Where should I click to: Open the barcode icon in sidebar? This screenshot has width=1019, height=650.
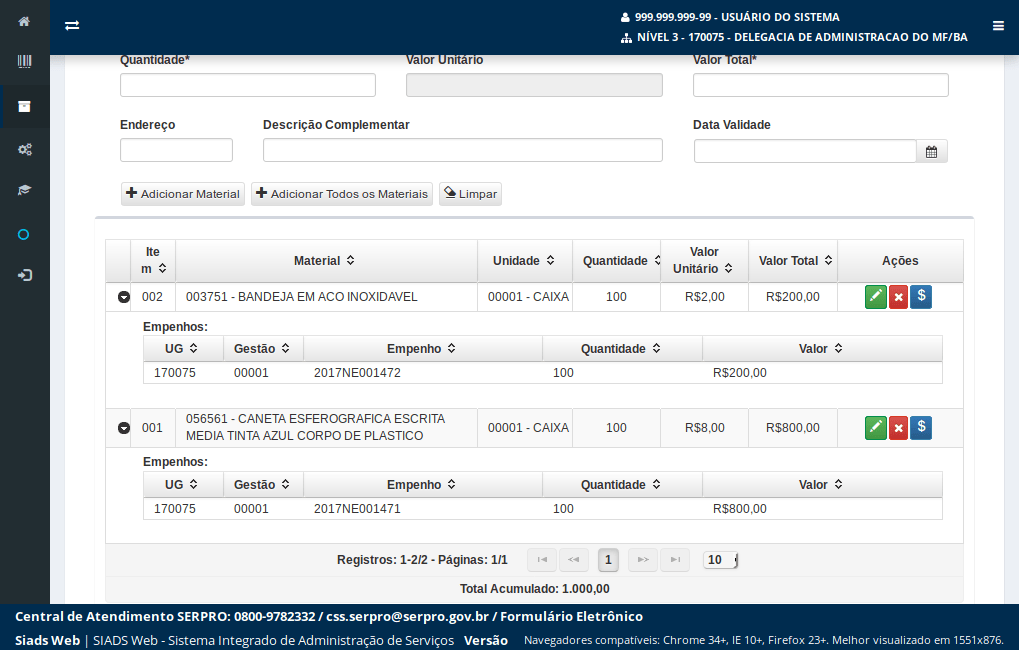pyautogui.click(x=24, y=62)
